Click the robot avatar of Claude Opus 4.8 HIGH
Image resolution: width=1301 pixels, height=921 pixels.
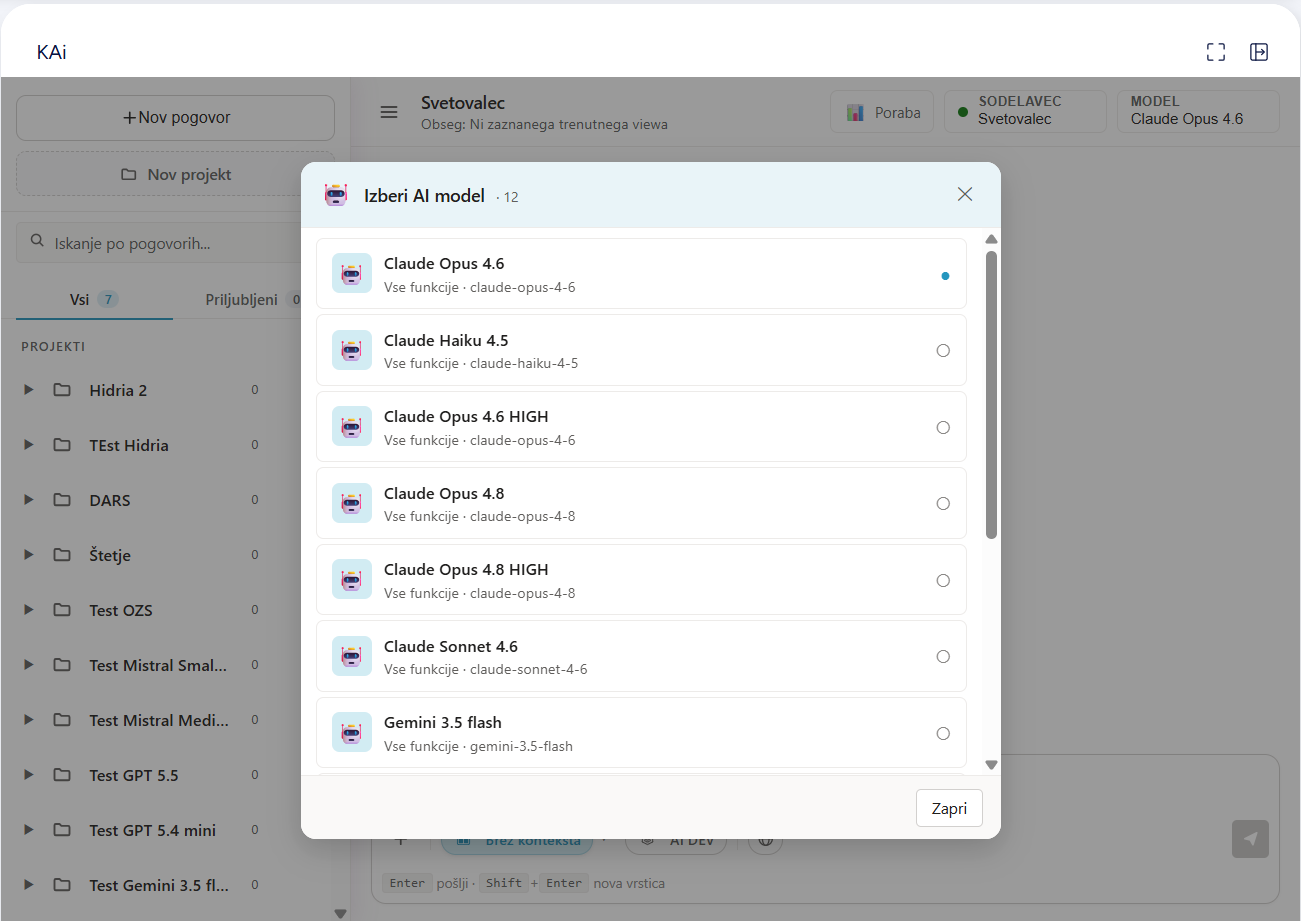pos(351,580)
